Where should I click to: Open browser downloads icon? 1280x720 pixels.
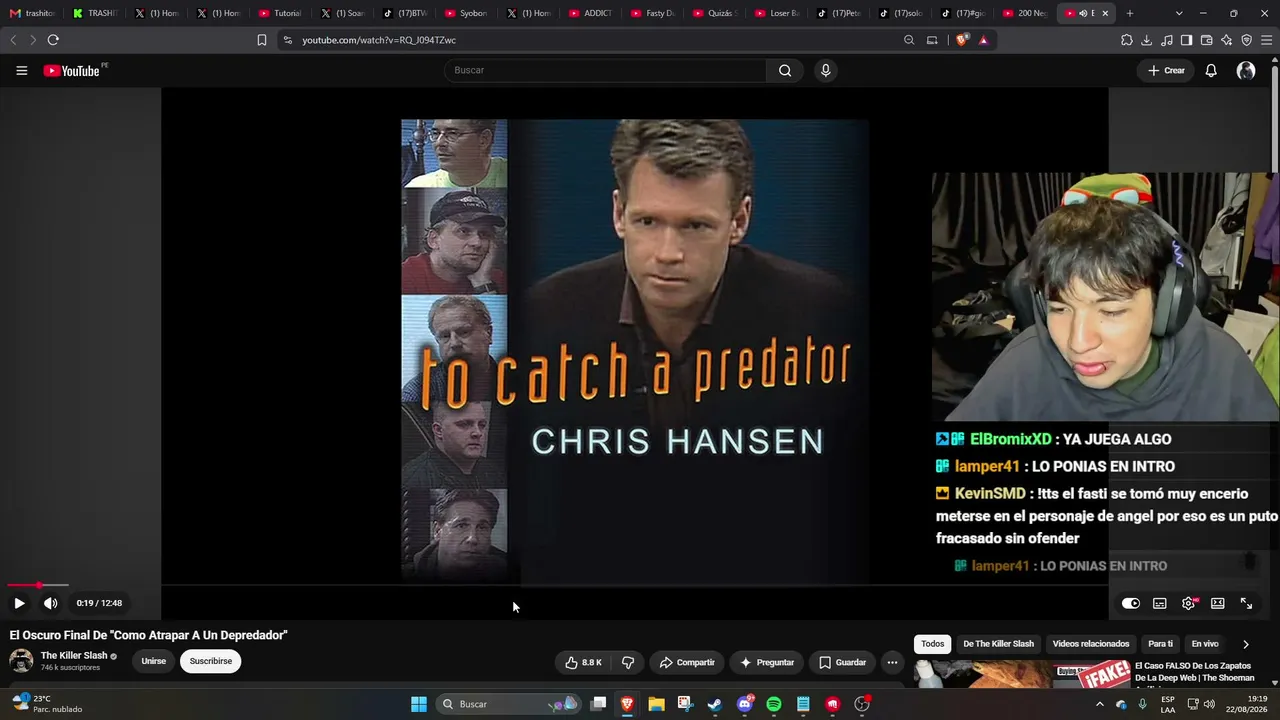pyautogui.click(x=1147, y=40)
